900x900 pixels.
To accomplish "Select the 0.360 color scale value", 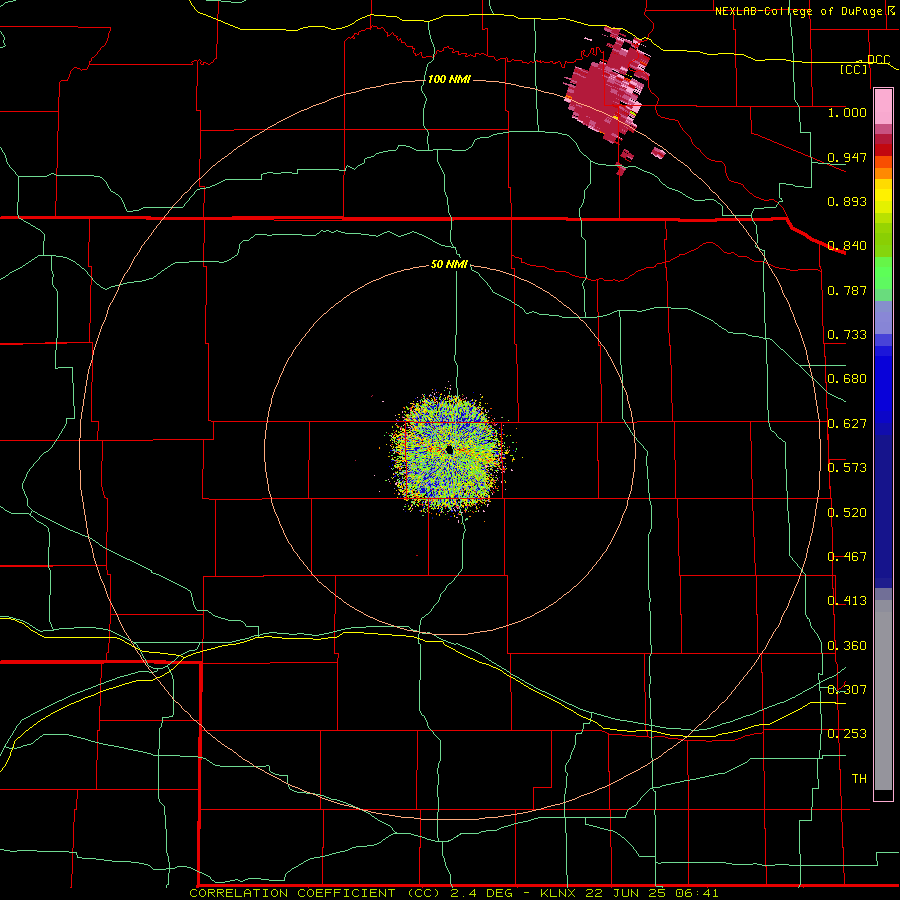I will 847,646.
